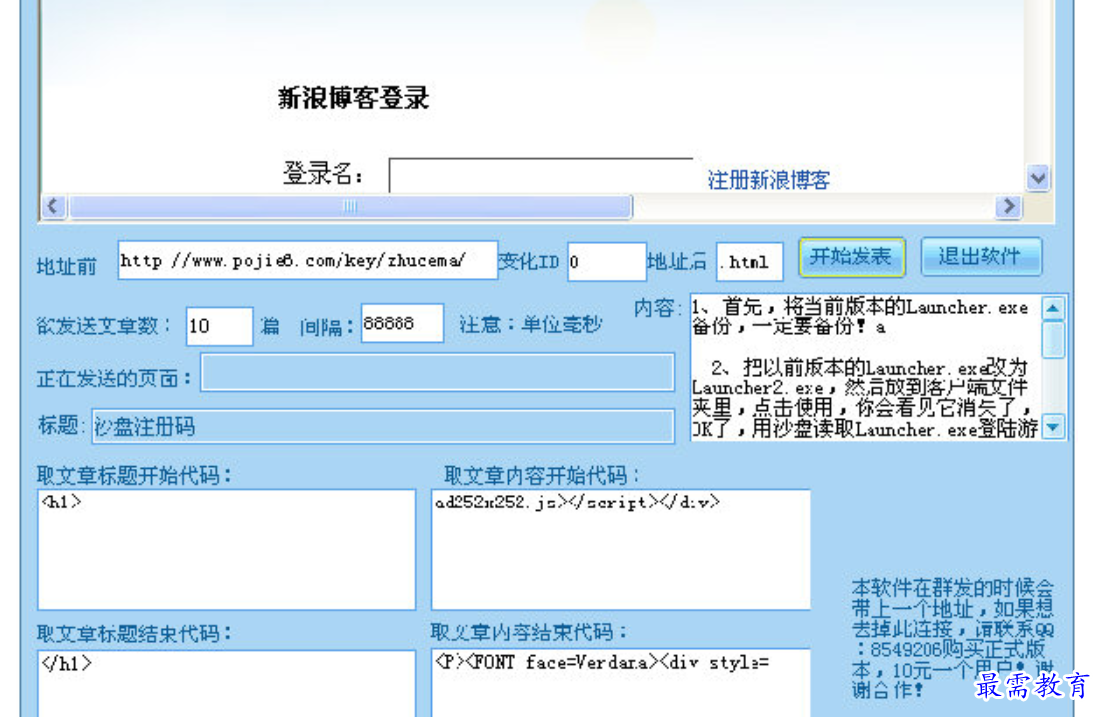Click the 标题 field containing 沙盘注册码
Viewport: 1098px width, 717px height.
coord(383,426)
